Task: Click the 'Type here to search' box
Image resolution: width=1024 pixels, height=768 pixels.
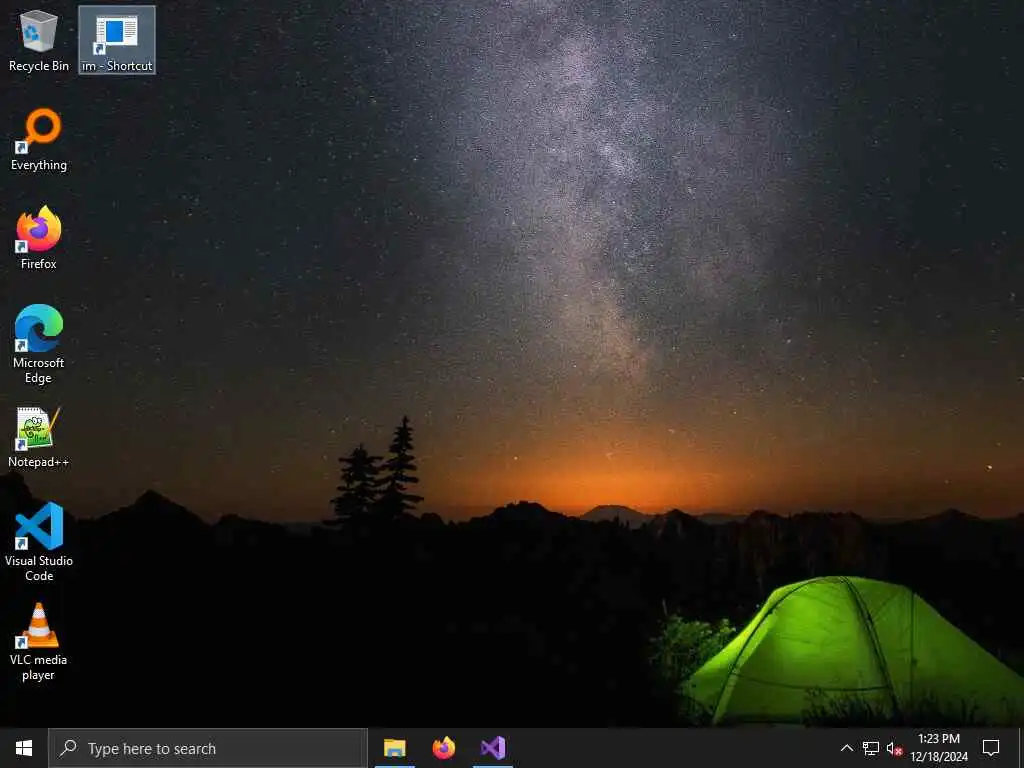Action: (208, 748)
